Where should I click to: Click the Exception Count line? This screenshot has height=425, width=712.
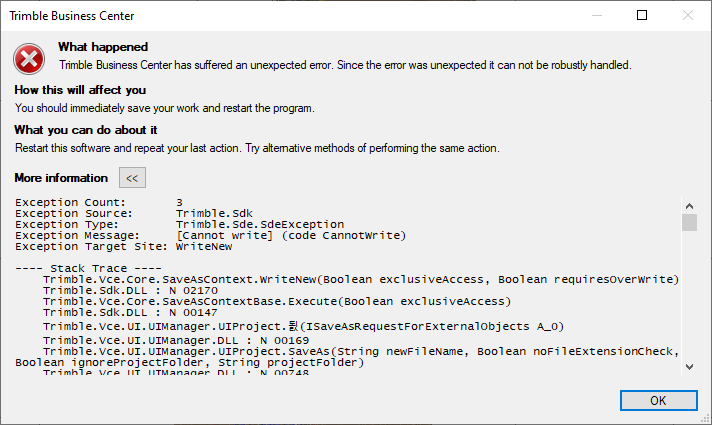(100, 203)
